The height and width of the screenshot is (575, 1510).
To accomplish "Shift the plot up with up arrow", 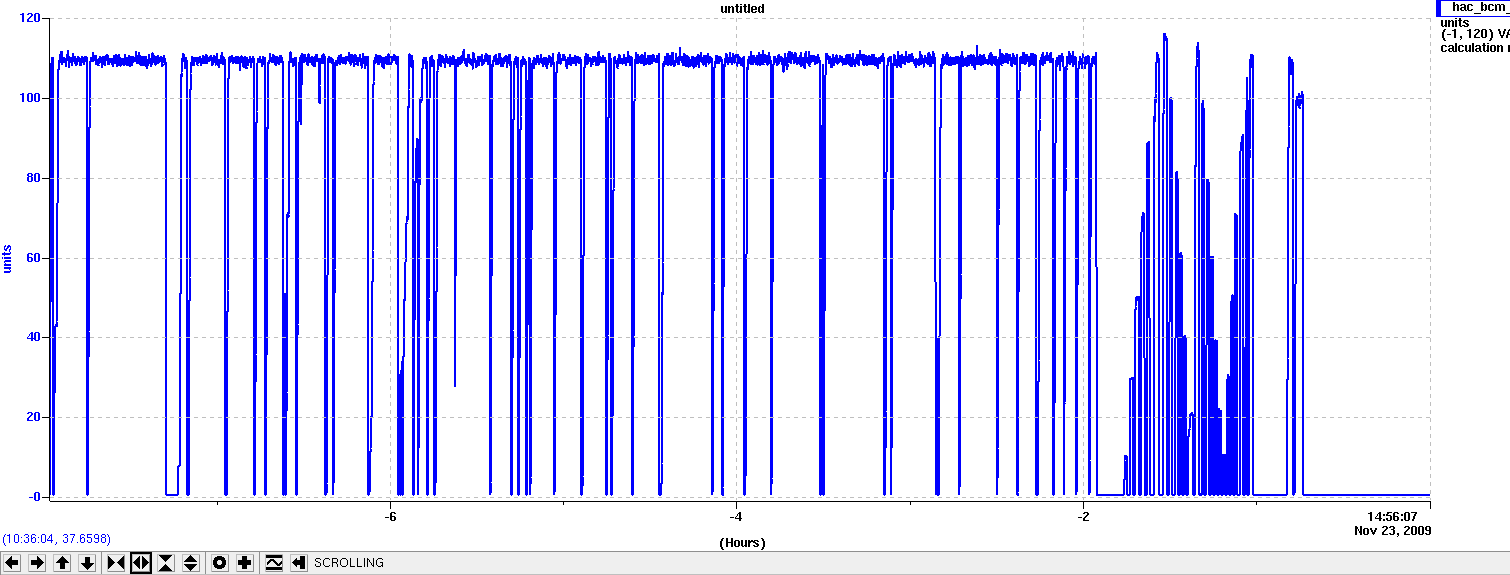I will (62, 563).
